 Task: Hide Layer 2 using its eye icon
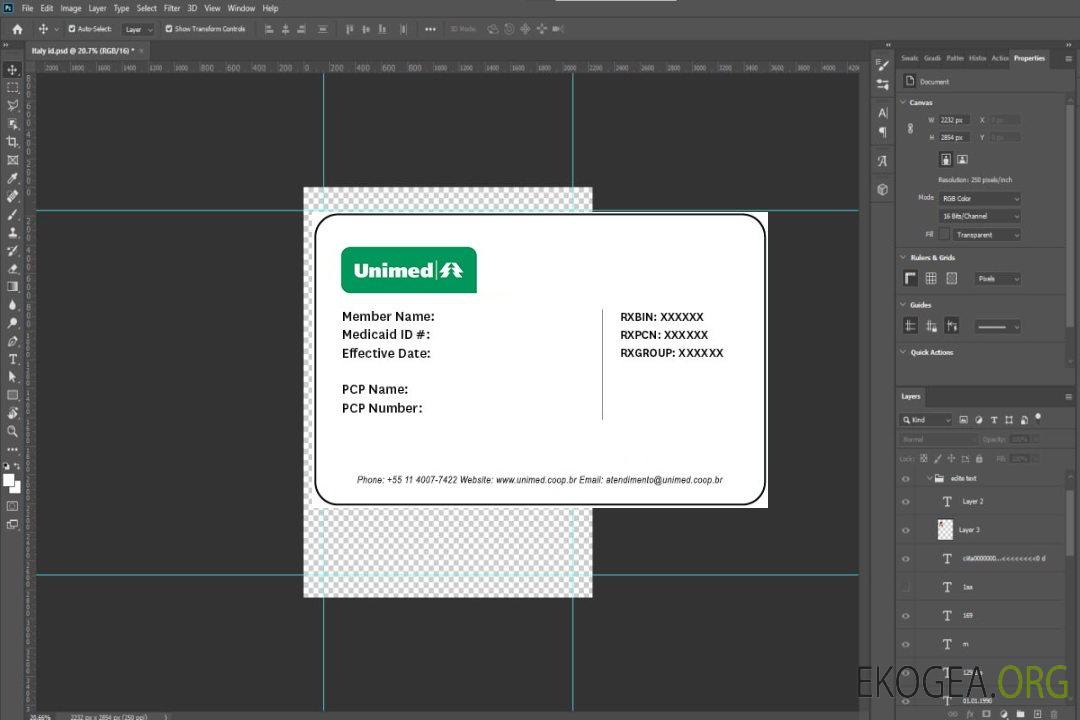[x=905, y=502]
